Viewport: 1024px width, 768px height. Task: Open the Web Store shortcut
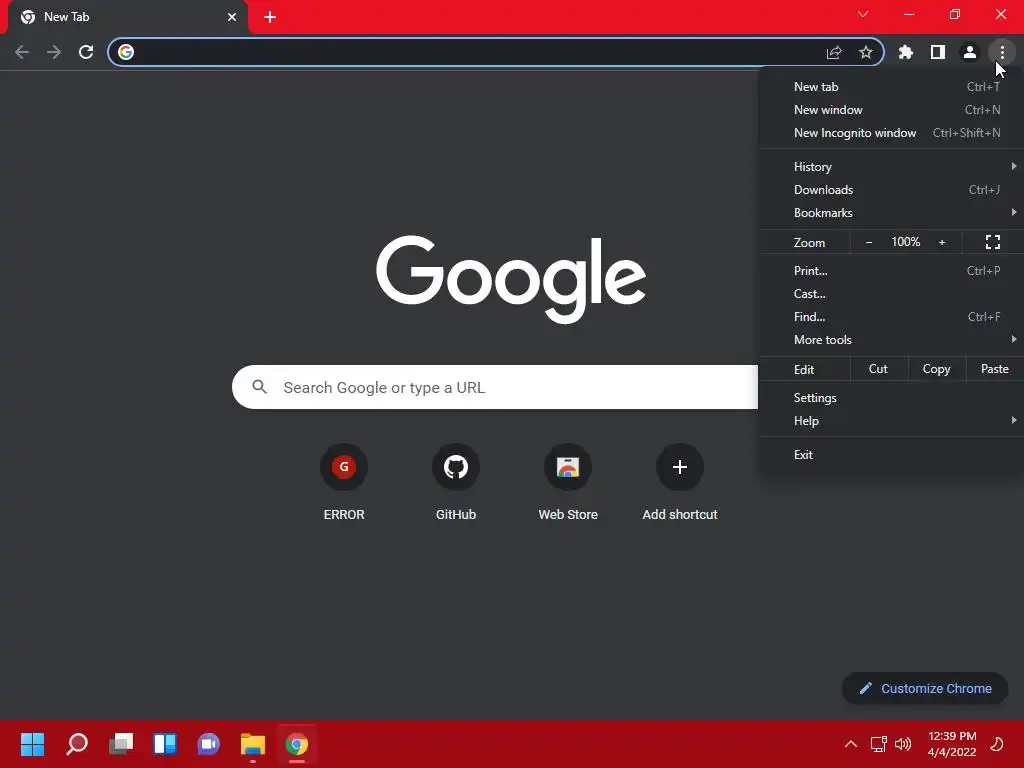coord(568,483)
